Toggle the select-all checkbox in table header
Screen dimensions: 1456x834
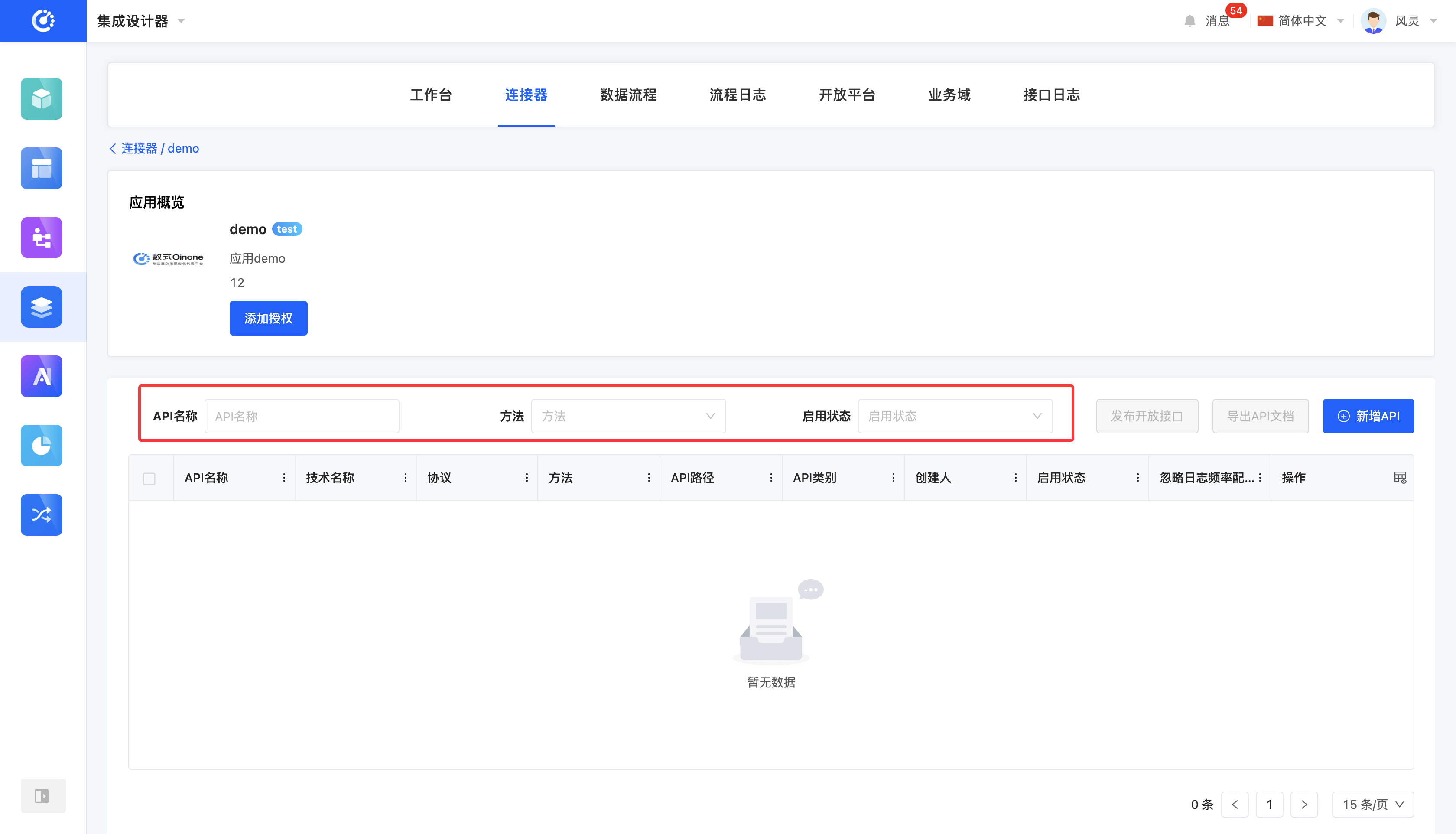tap(149, 478)
